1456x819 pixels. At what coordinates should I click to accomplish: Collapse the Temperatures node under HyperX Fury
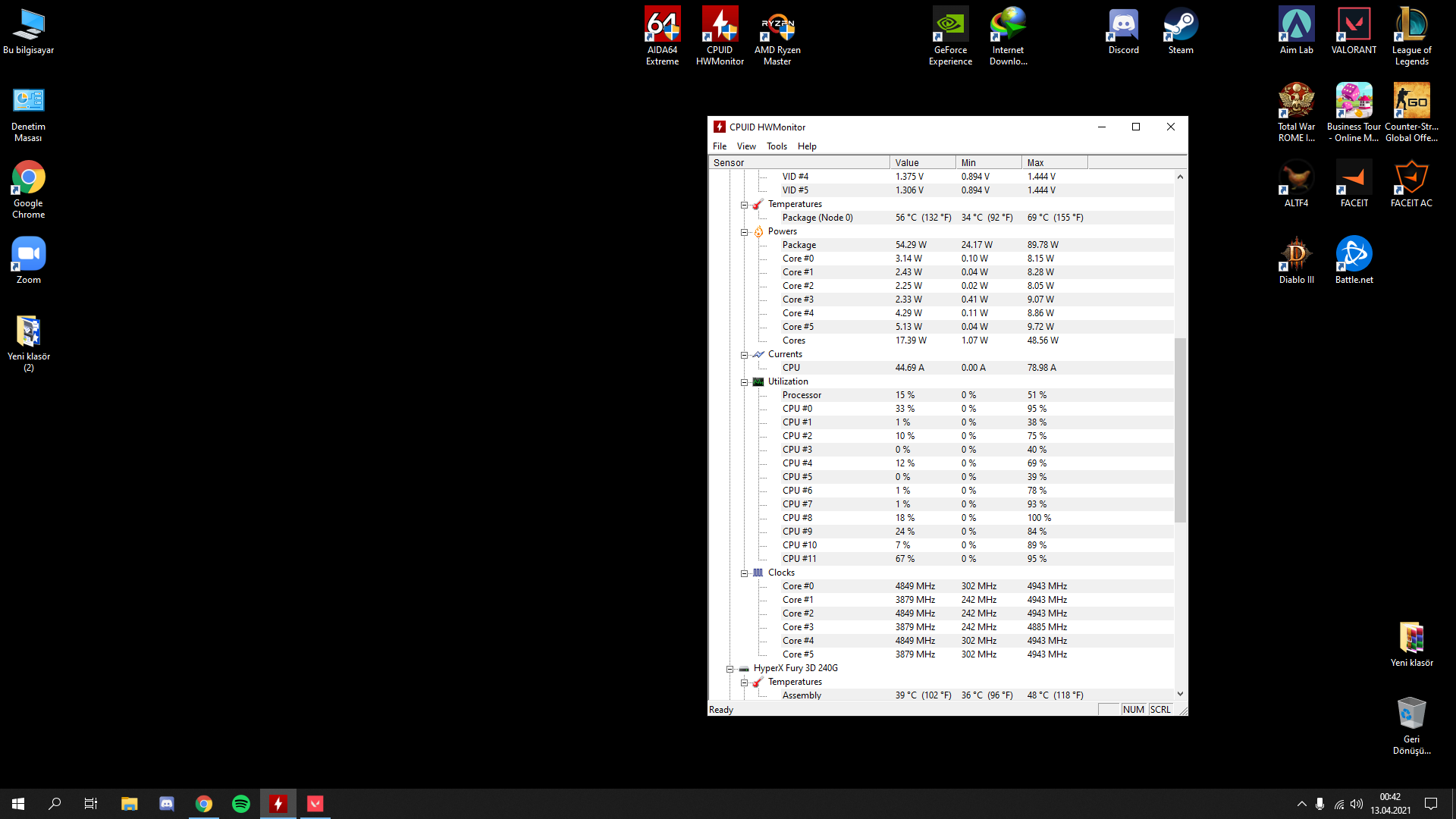[x=744, y=682]
